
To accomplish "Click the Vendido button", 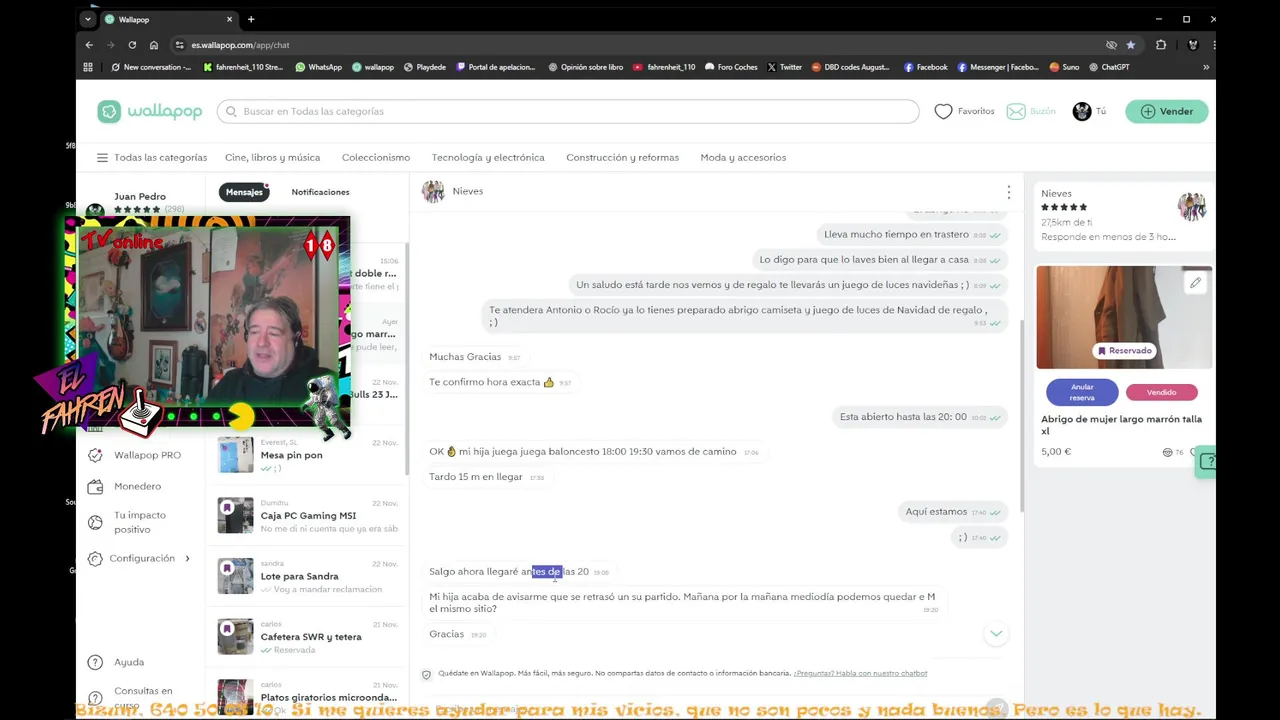I will pyautogui.click(x=1162, y=392).
